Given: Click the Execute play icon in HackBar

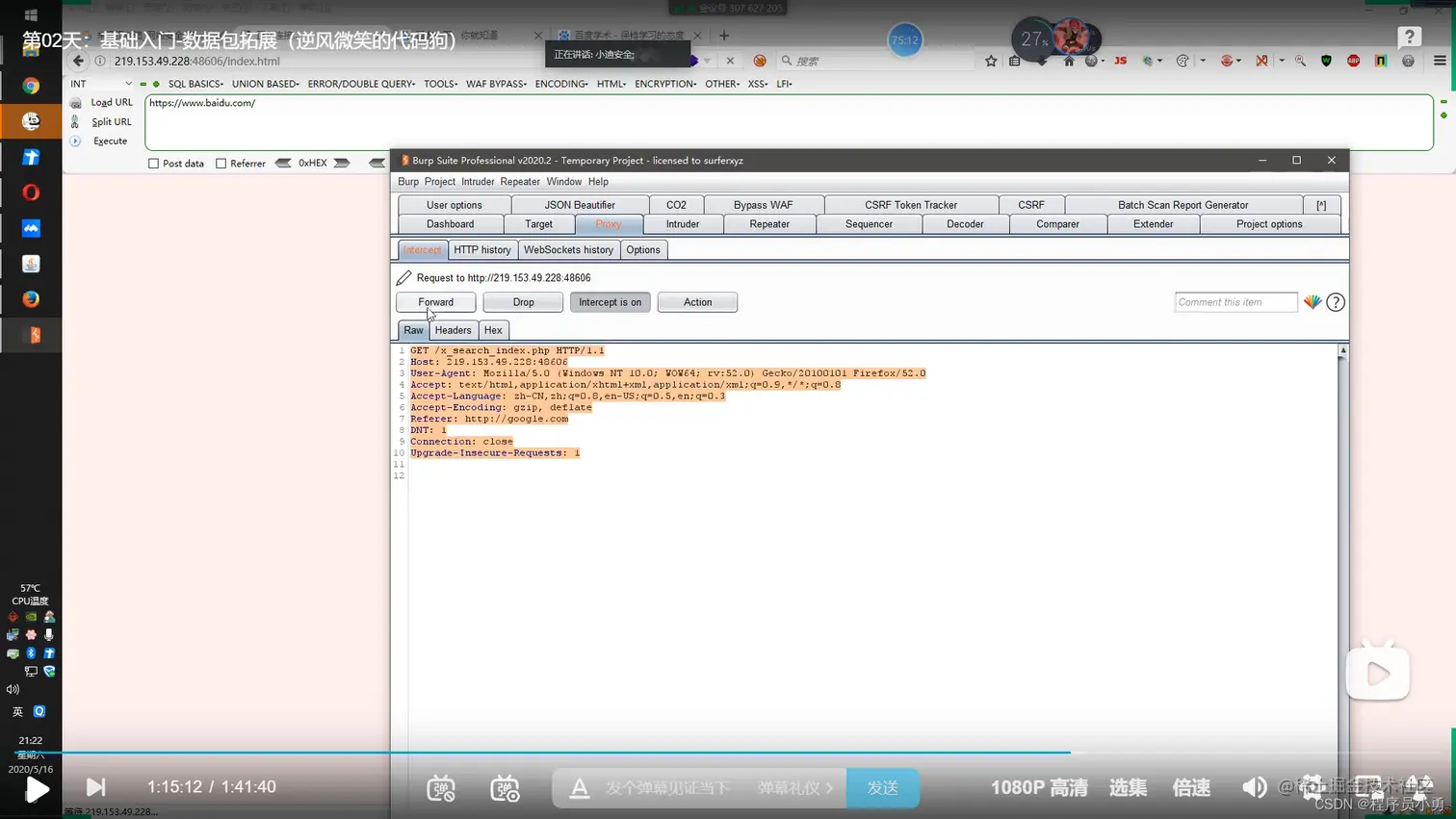Looking at the screenshot, I should [x=75, y=141].
